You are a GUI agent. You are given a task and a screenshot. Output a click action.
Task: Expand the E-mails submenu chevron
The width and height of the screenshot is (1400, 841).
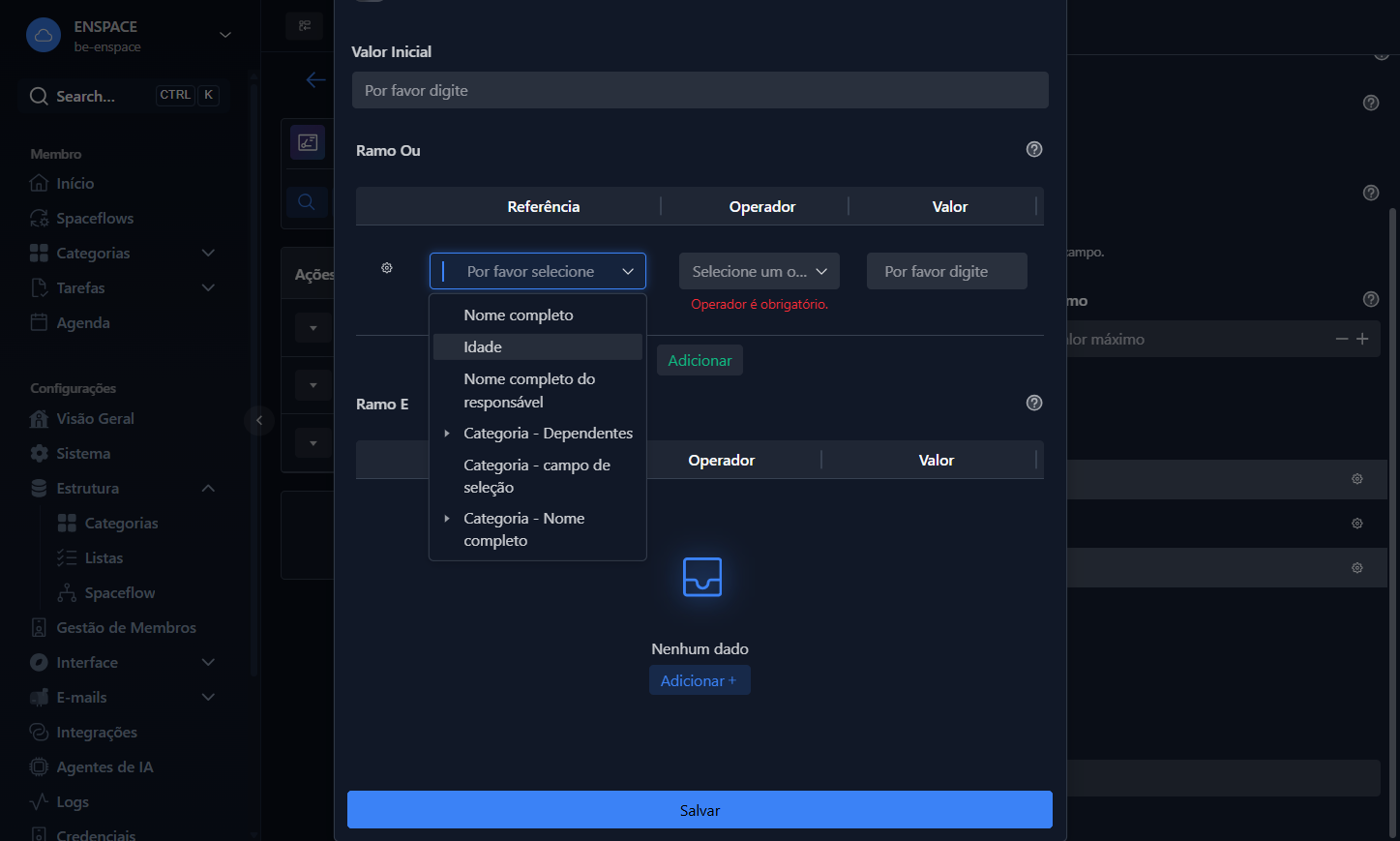[x=208, y=697]
